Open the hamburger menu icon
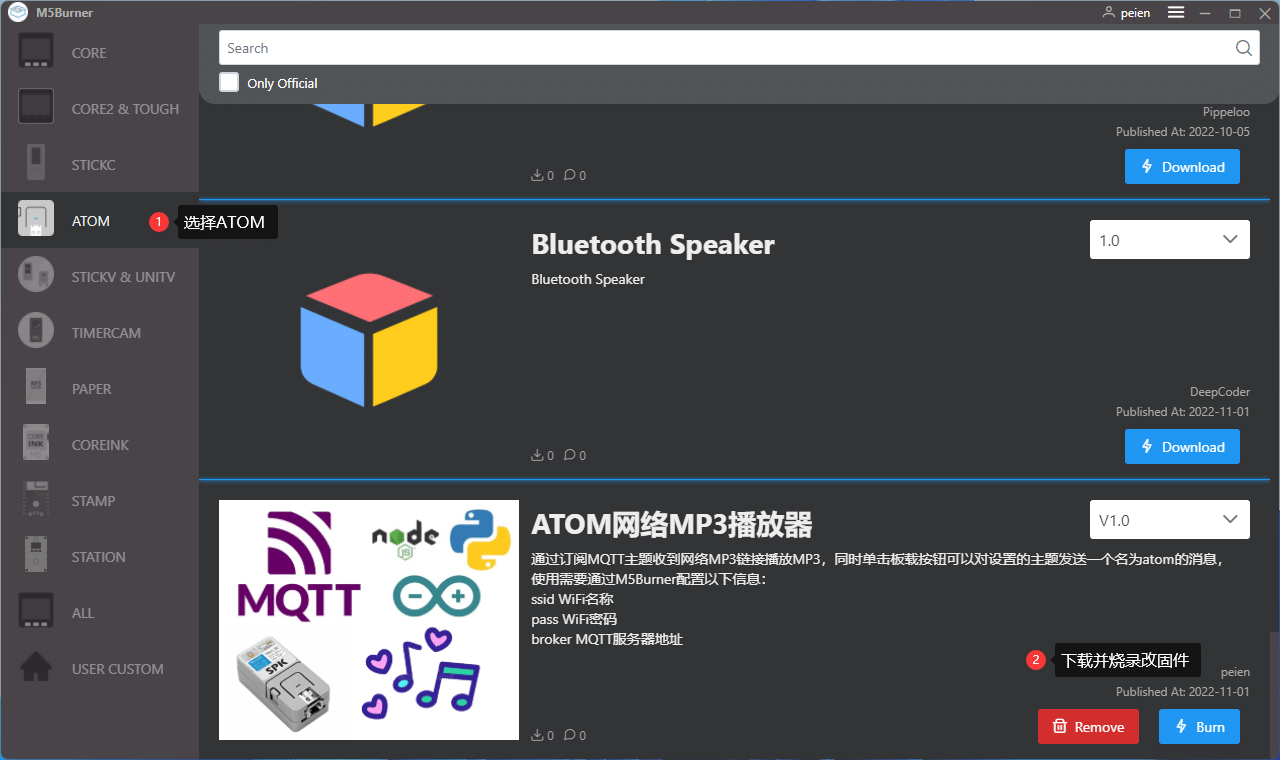This screenshot has height=760, width=1280. click(x=1176, y=13)
